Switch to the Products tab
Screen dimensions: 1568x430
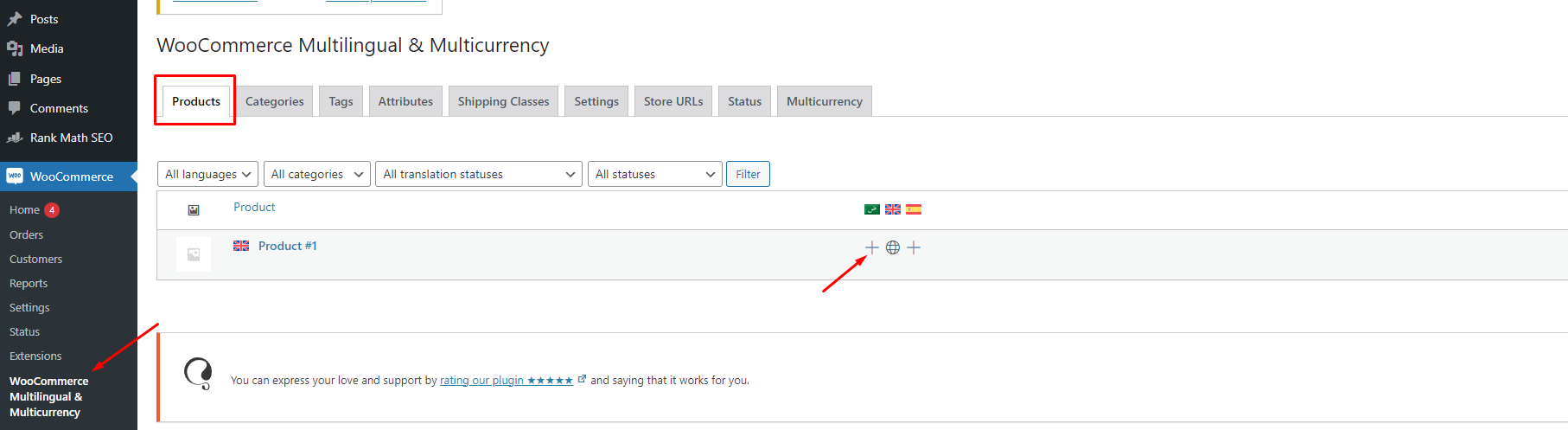[x=196, y=101]
